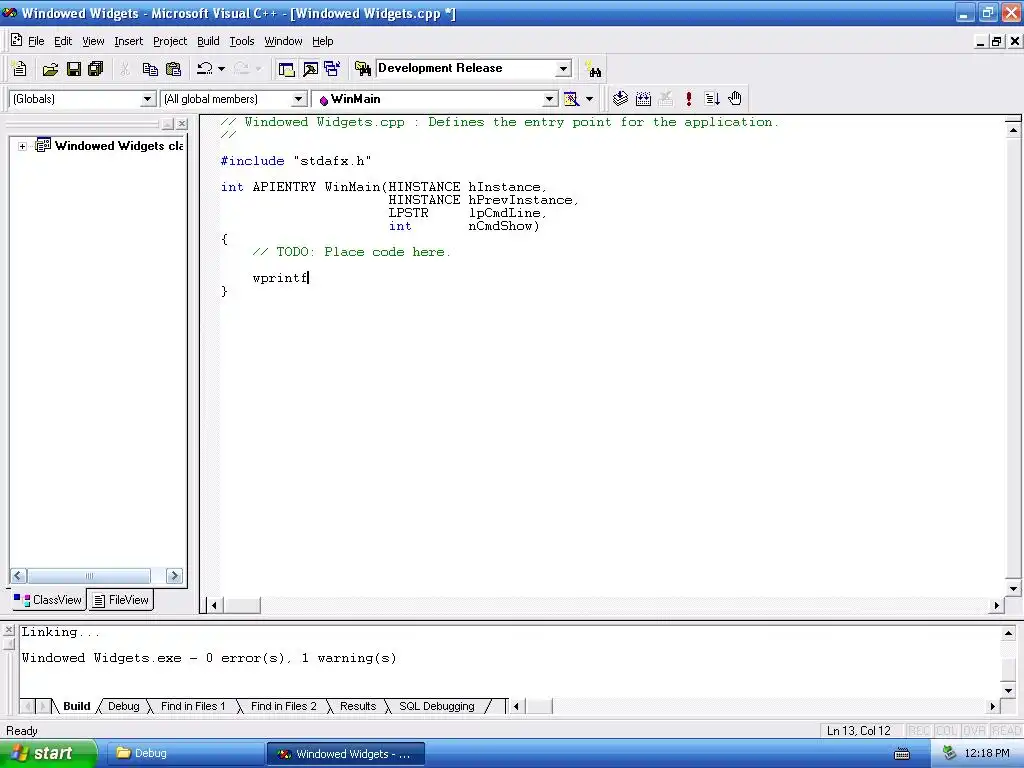
Task: Click the Go debug icon
Action: pyautogui.click(x=712, y=99)
